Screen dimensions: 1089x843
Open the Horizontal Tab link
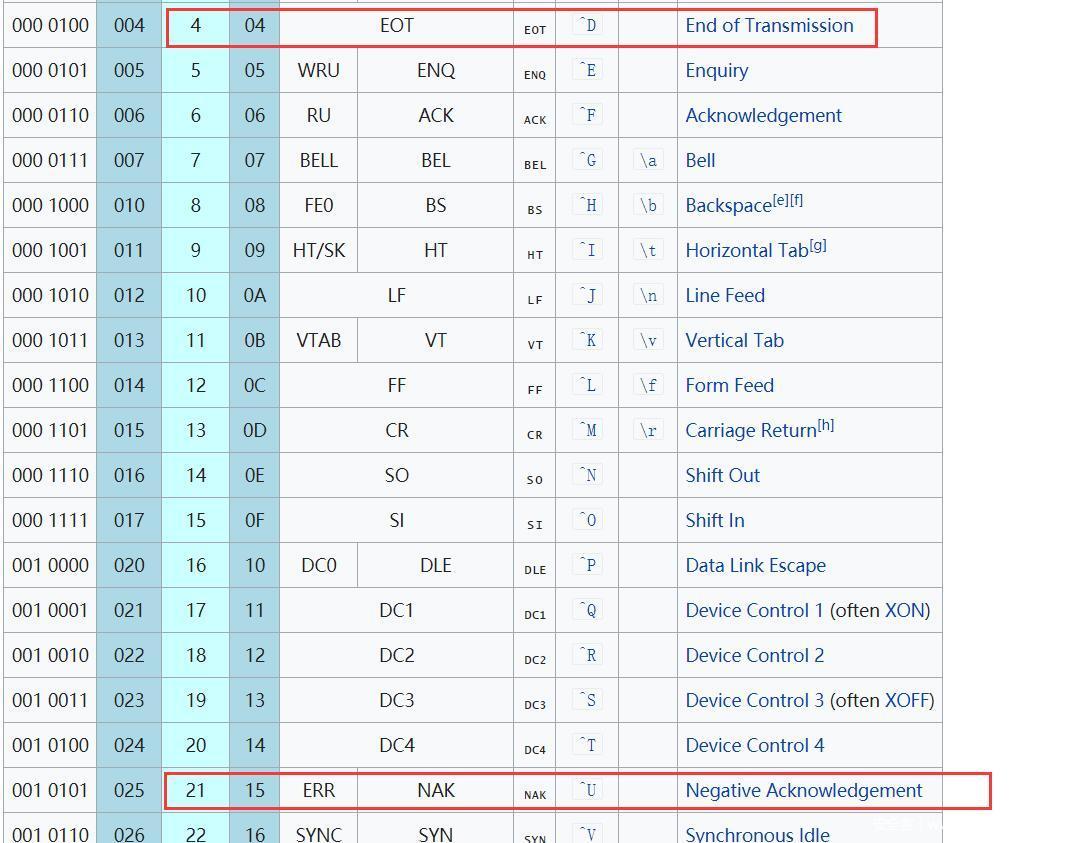(746, 251)
